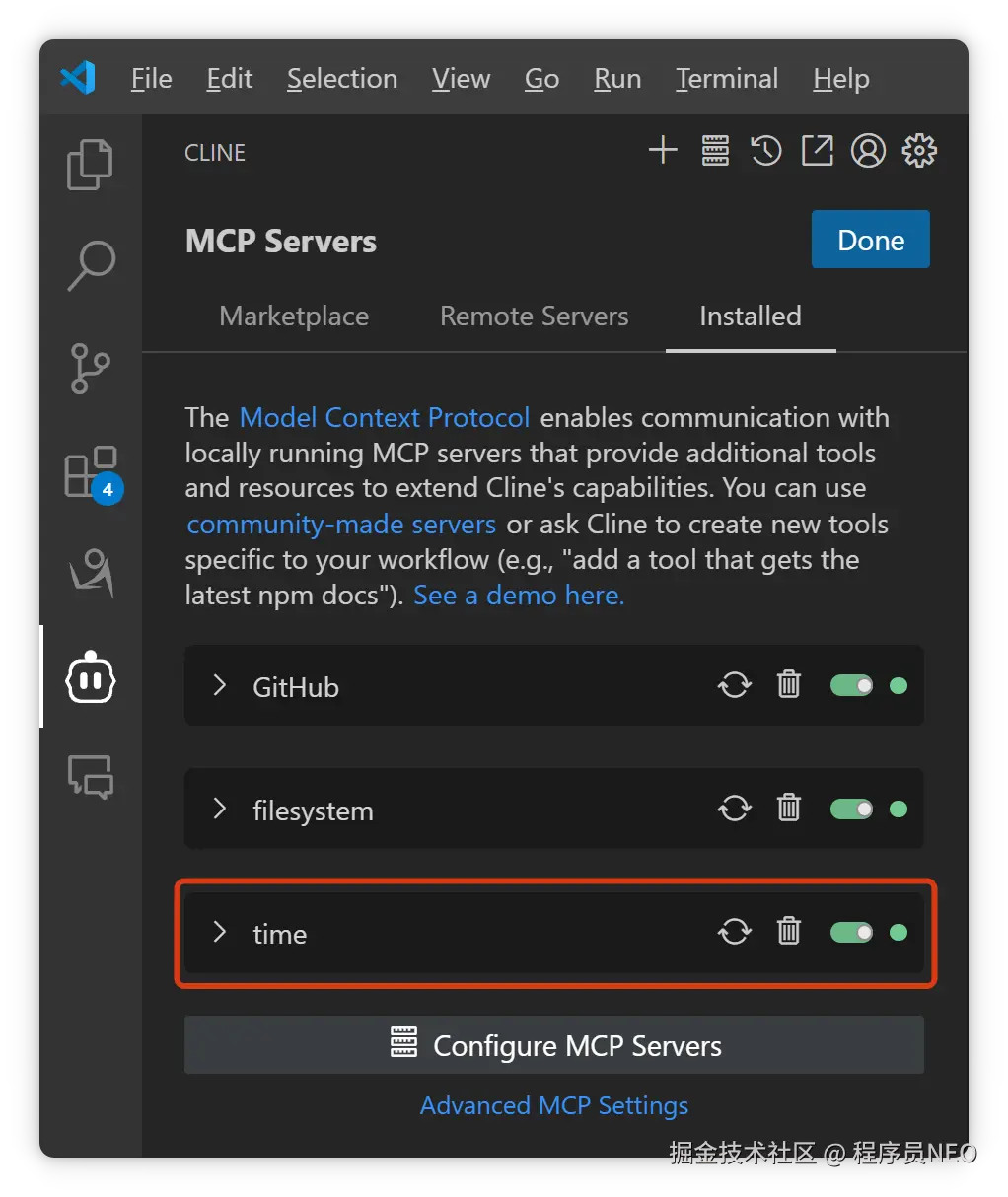The image size is (1008, 1197).
Task: Click the VS Code logo icon
Action: click(x=78, y=78)
